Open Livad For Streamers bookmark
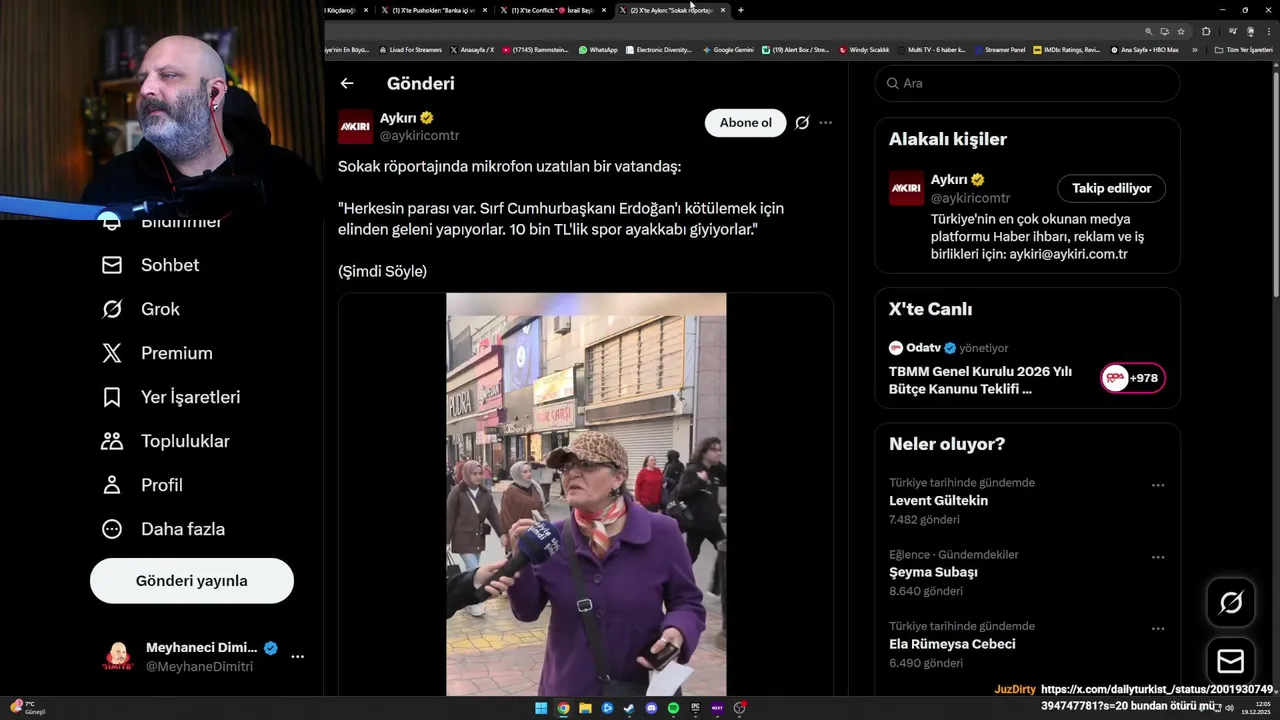 [x=410, y=49]
